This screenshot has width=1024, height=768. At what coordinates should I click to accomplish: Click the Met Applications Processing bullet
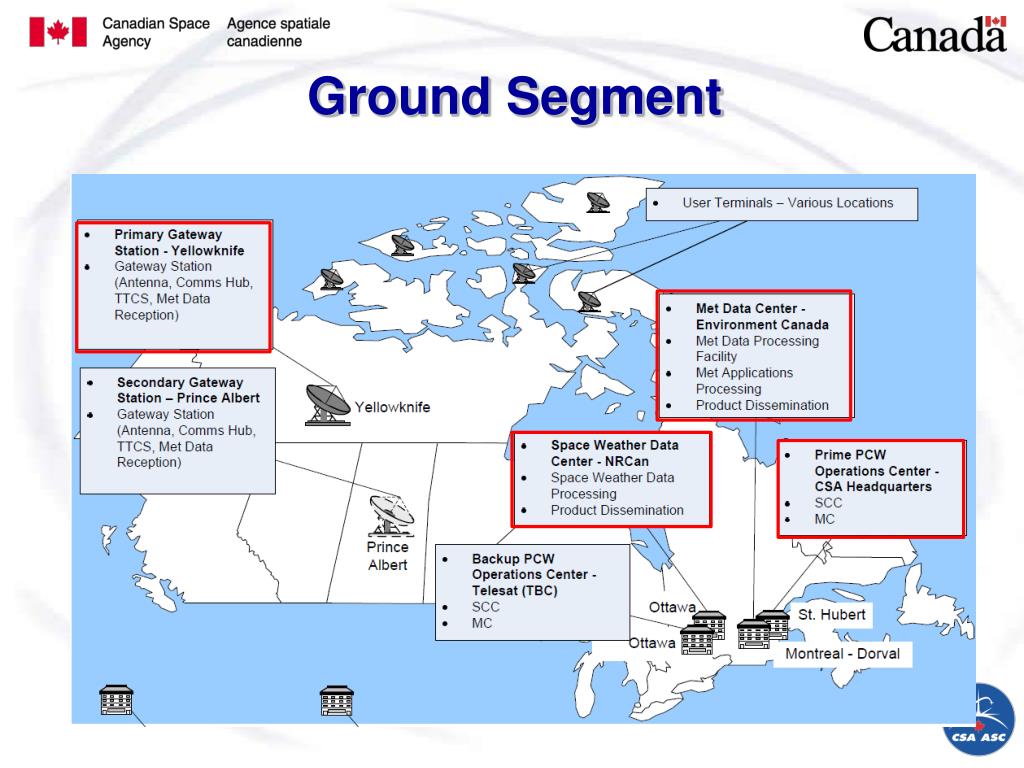click(744, 381)
